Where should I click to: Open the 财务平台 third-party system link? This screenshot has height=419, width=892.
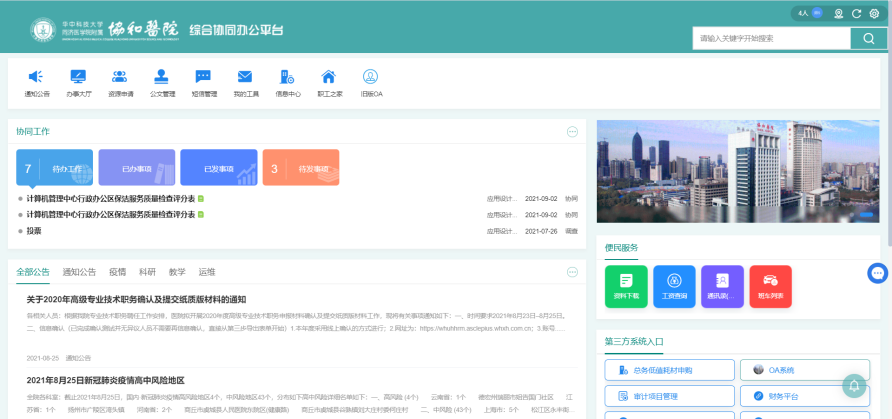point(804,396)
